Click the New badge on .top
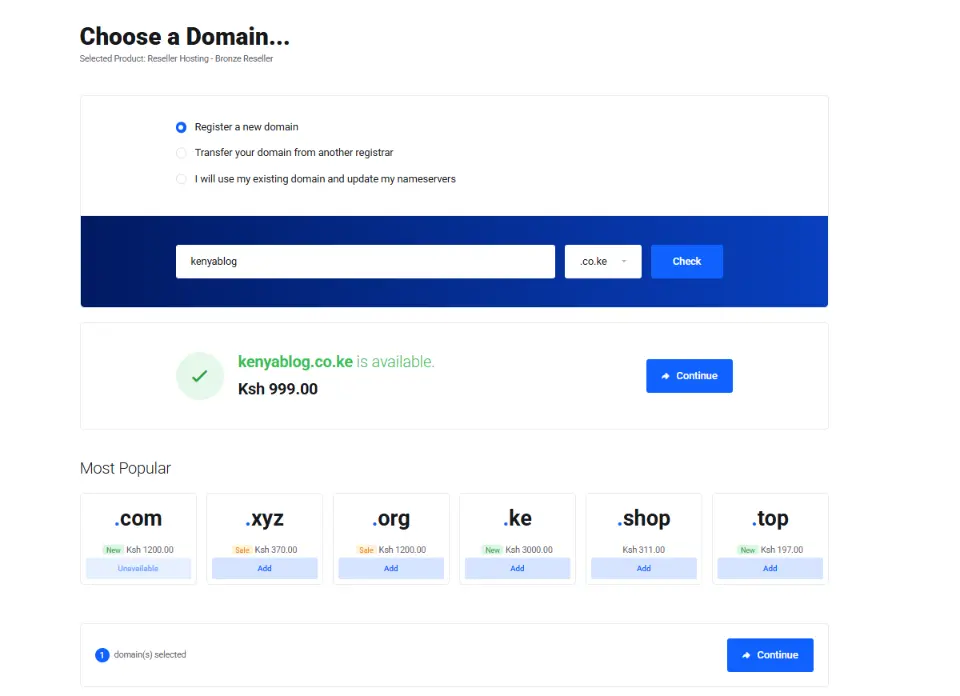The height and width of the screenshot is (696, 960). (x=748, y=550)
